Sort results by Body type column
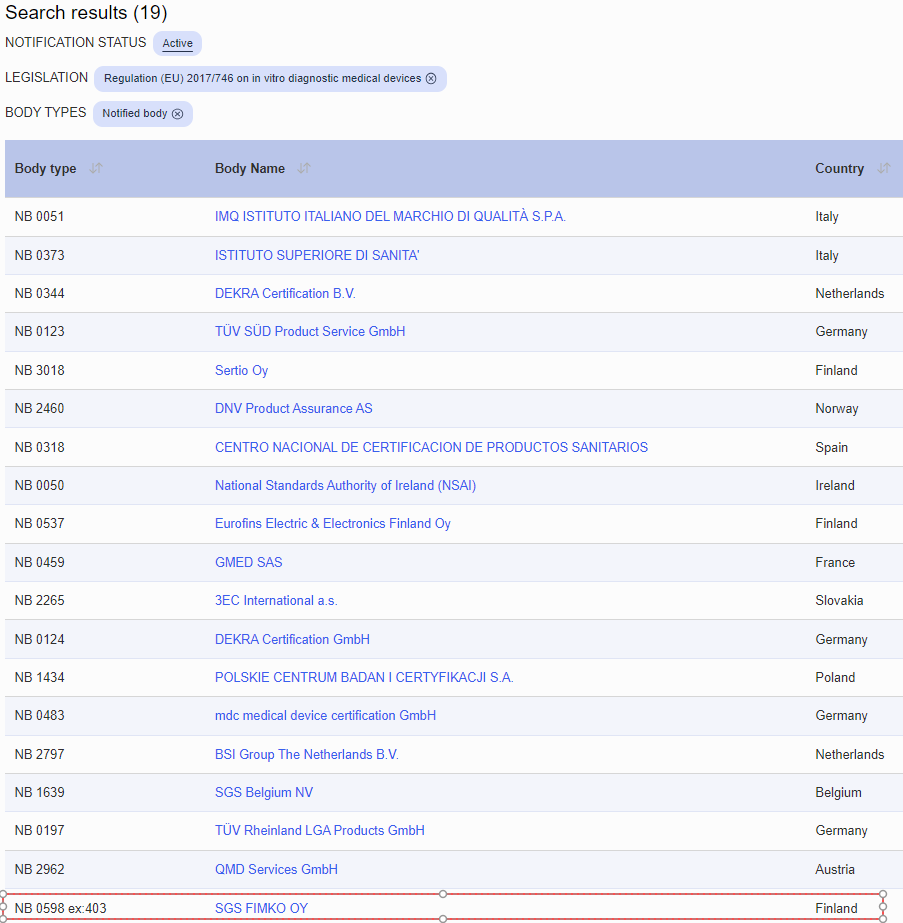Screen dimensions: 903x923 96,169
